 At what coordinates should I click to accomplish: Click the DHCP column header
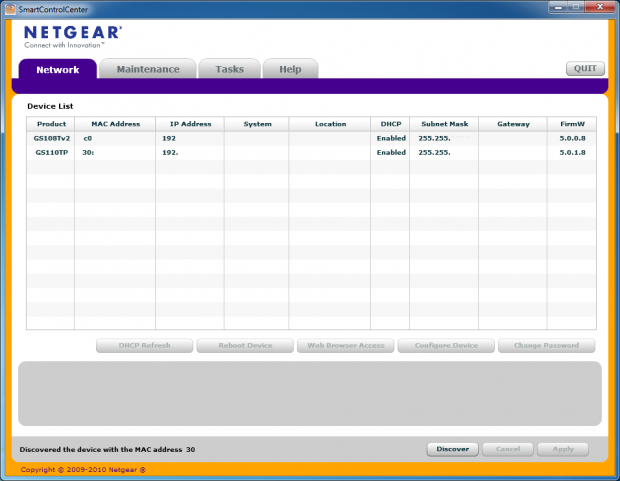click(390, 124)
